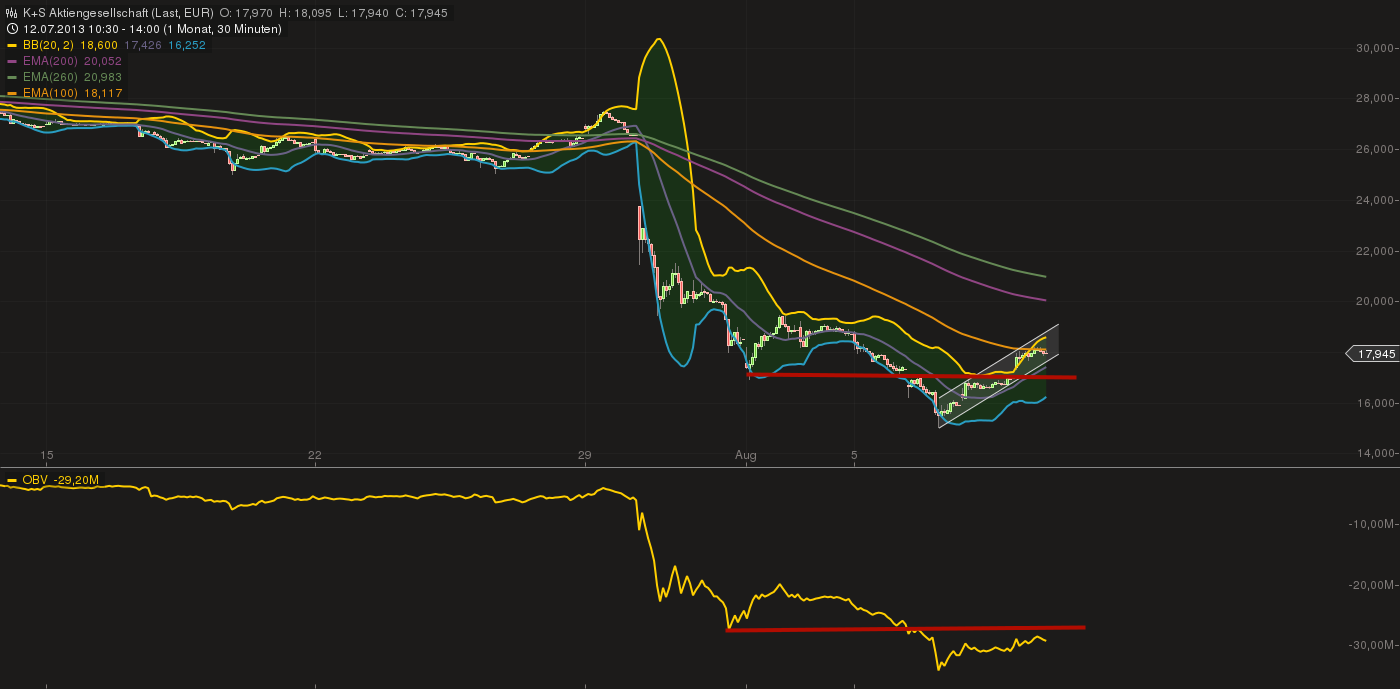Click the 14,000 price axis label
The height and width of the screenshot is (689, 1400).
(x=1375, y=454)
